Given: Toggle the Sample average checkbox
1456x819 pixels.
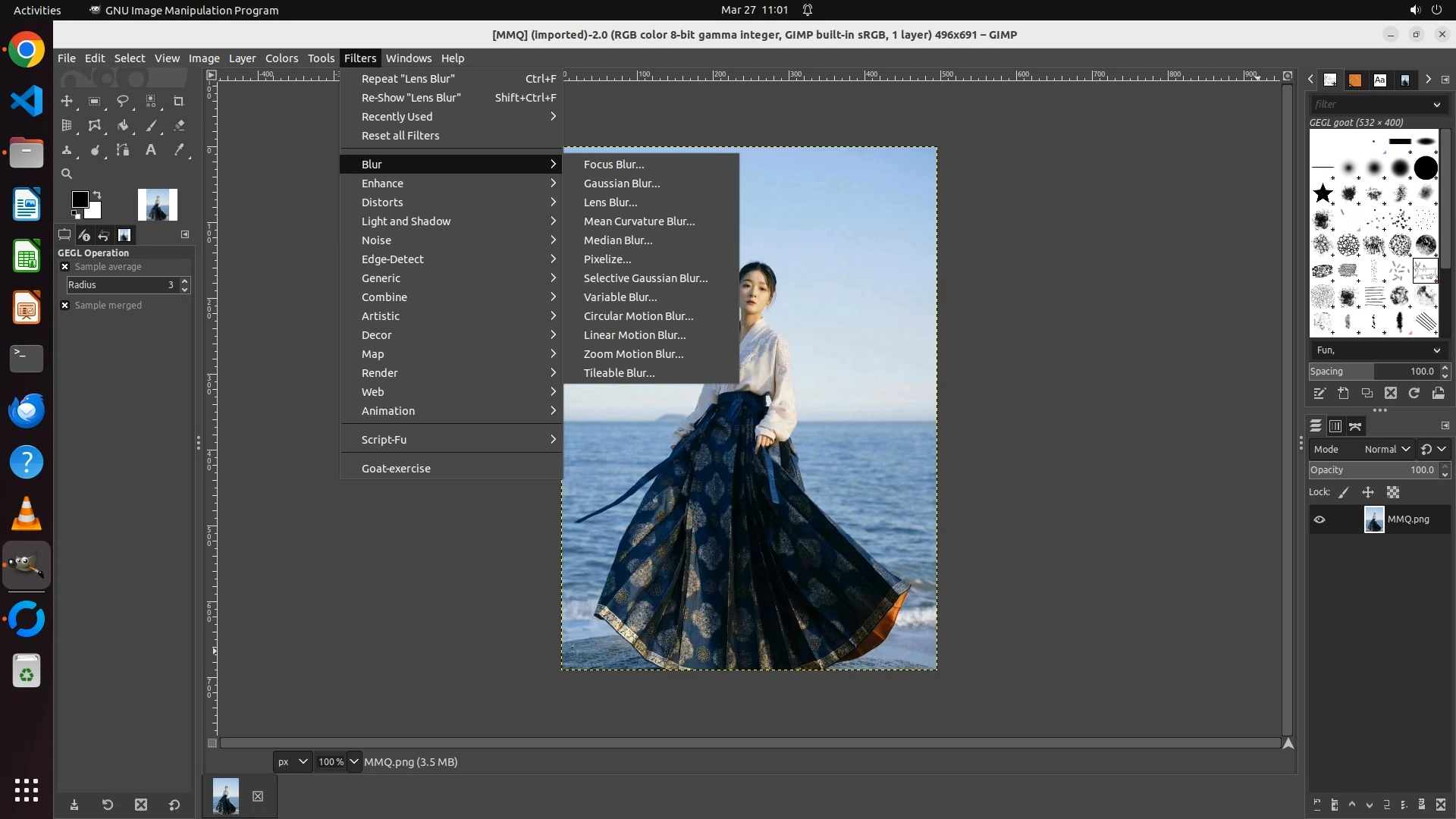Looking at the screenshot, I should (65, 267).
